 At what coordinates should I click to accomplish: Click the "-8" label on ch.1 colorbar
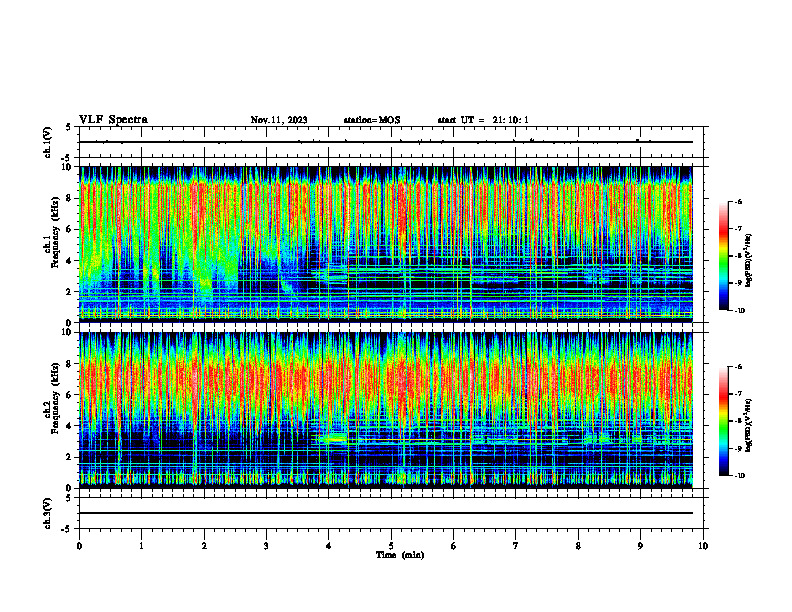pos(738,256)
